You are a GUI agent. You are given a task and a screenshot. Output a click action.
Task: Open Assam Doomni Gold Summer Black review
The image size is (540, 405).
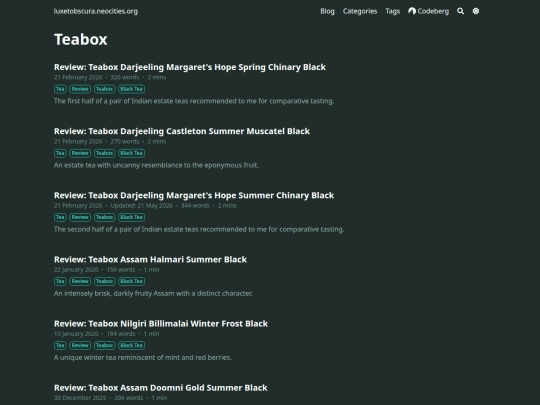tap(160, 388)
